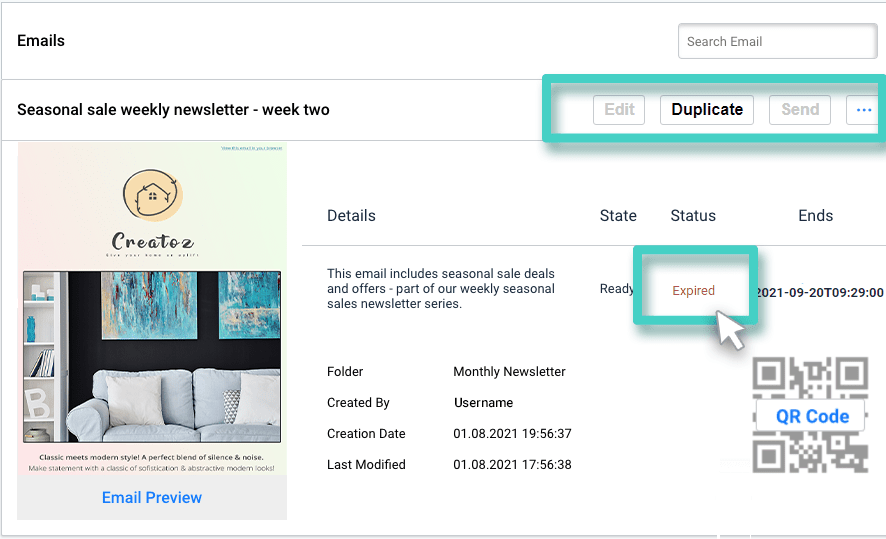The width and height of the screenshot is (886, 539).
Task: Open the ellipsis more options menu
Action: (x=863, y=110)
